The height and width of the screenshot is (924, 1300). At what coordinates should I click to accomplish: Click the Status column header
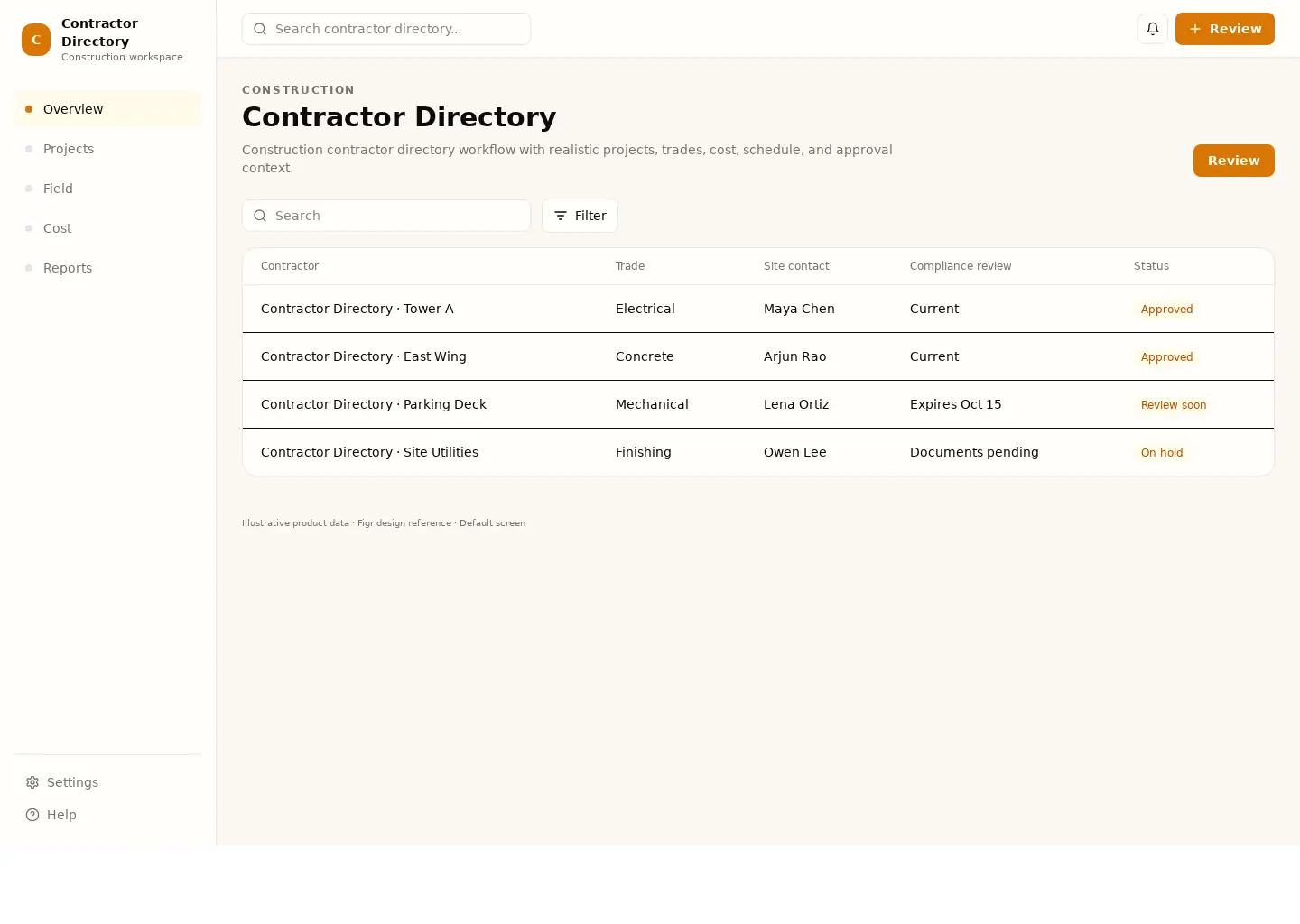[1151, 266]
